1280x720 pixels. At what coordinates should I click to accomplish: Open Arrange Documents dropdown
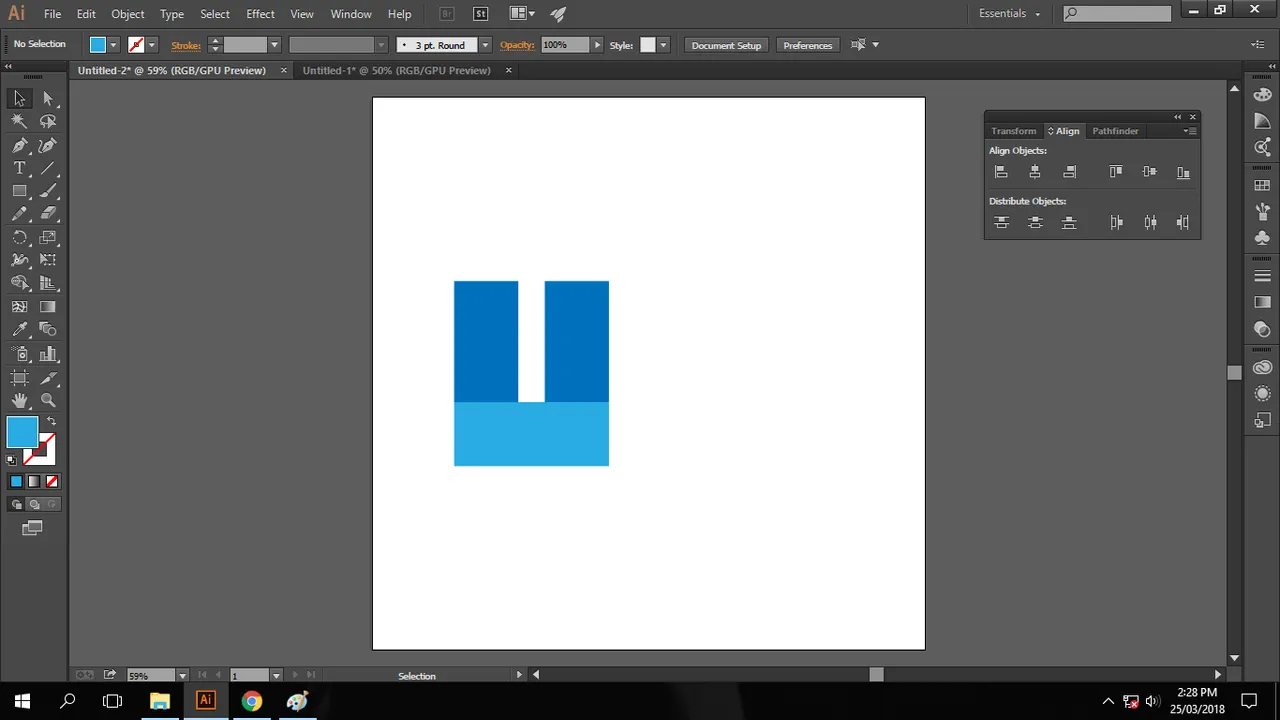[x=522, y=14]
